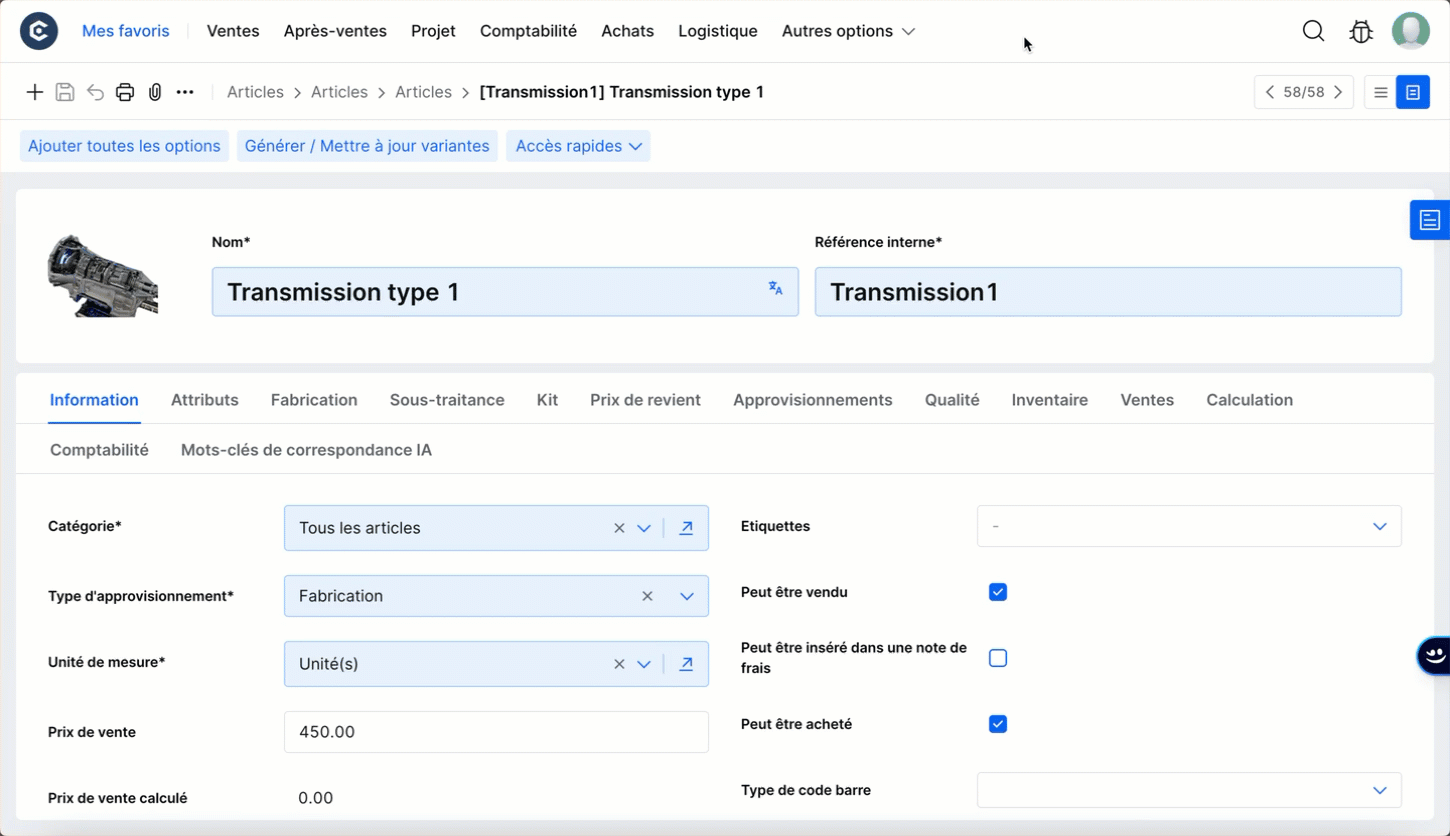This screenshot has height=836, width=1450.
Task: Switch to list view icon
Action: [1381, 92]
